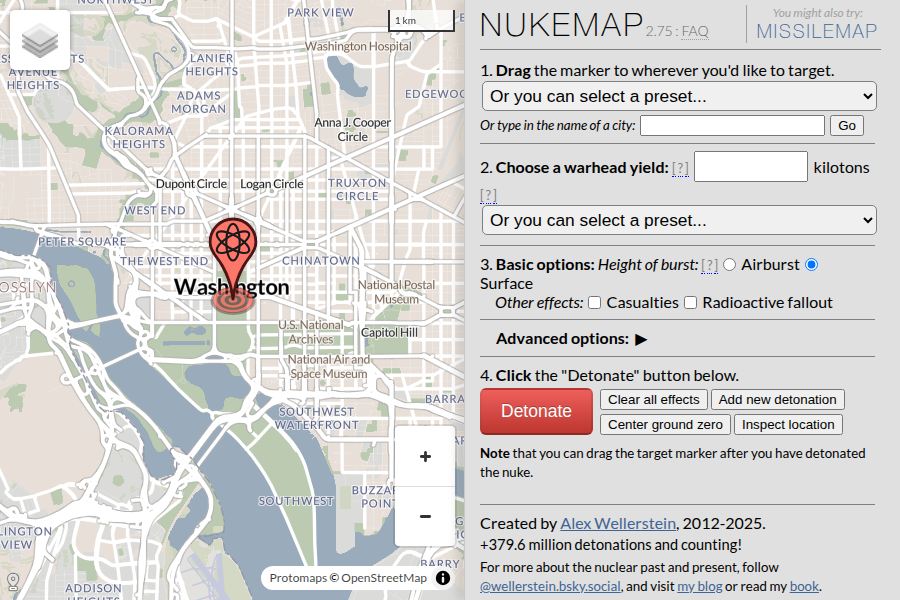Click Center ground zero
Image resolution: width=900 pixels, height=600 pixels.
(665, 425)
